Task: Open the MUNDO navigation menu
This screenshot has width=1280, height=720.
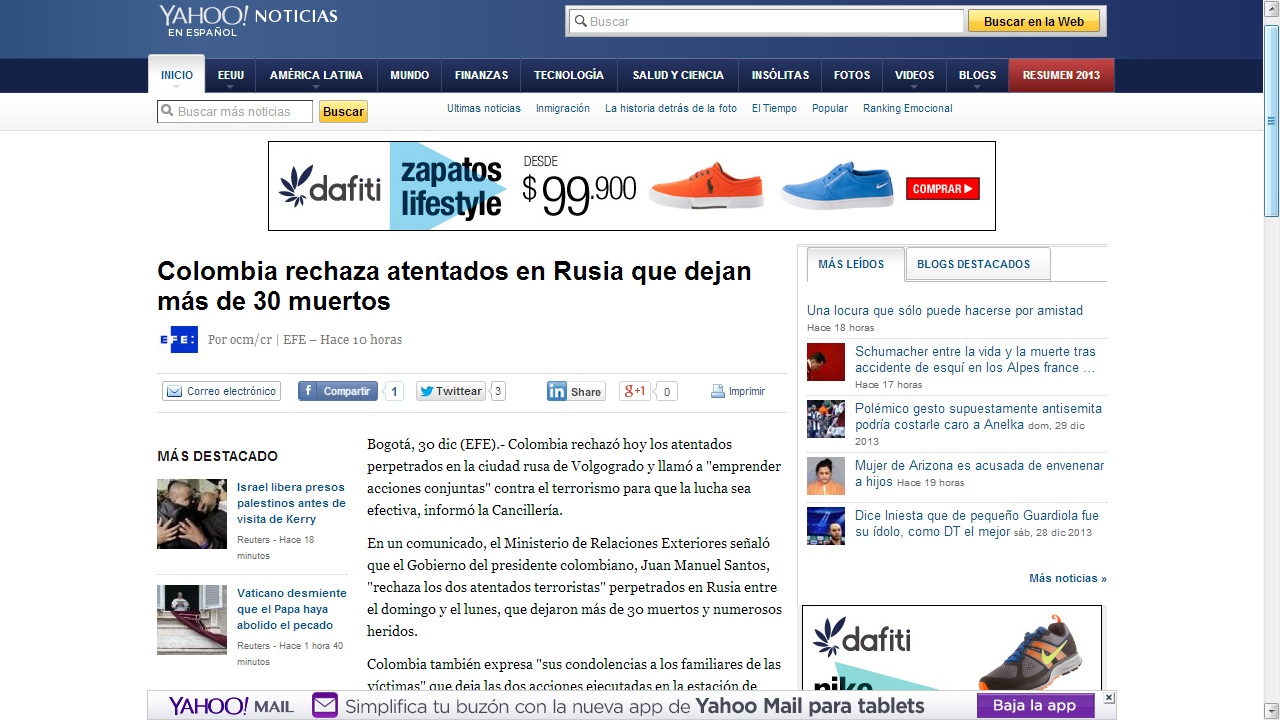Action: (410, 75)
